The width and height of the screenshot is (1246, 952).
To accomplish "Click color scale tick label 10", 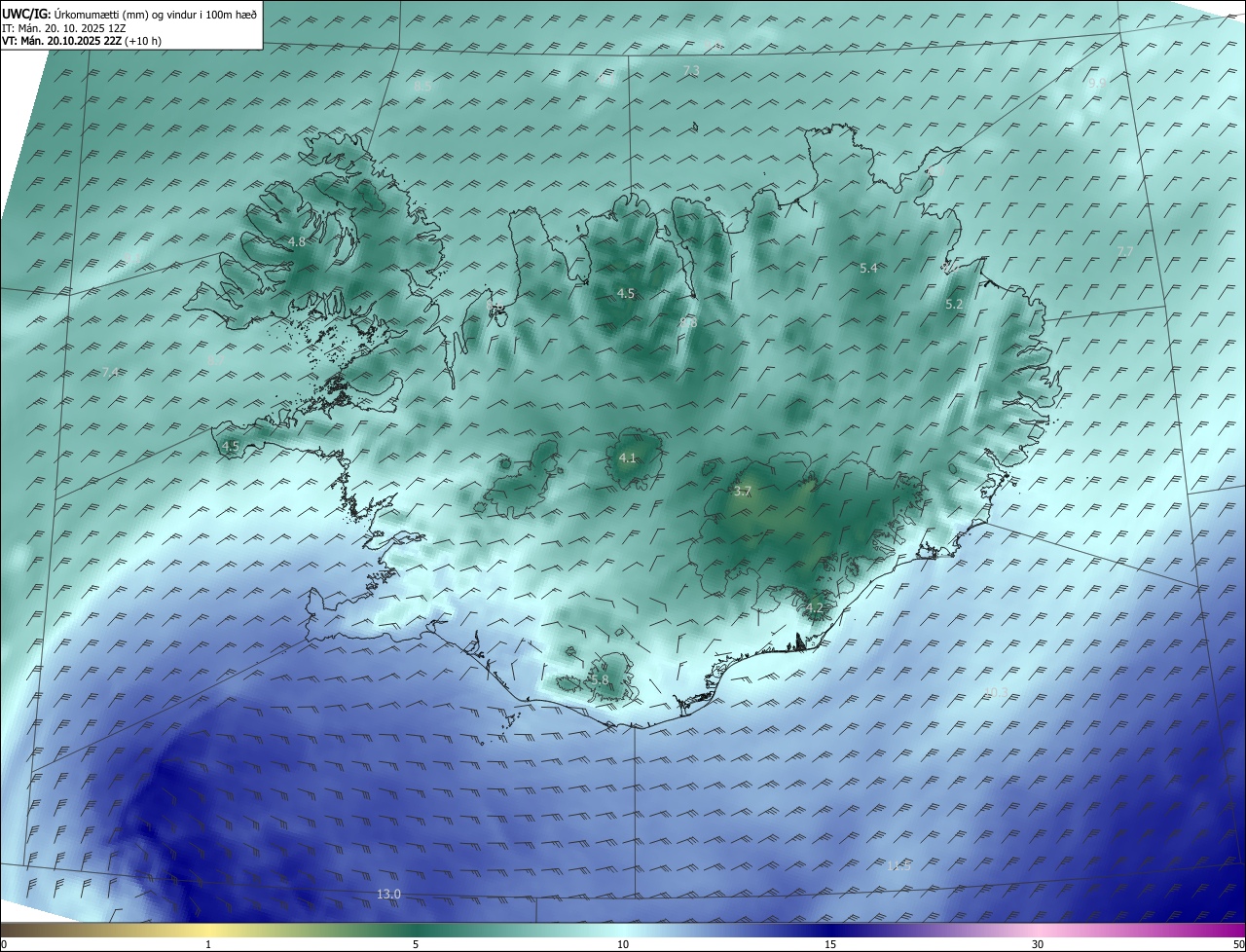I will coord(623,944).
